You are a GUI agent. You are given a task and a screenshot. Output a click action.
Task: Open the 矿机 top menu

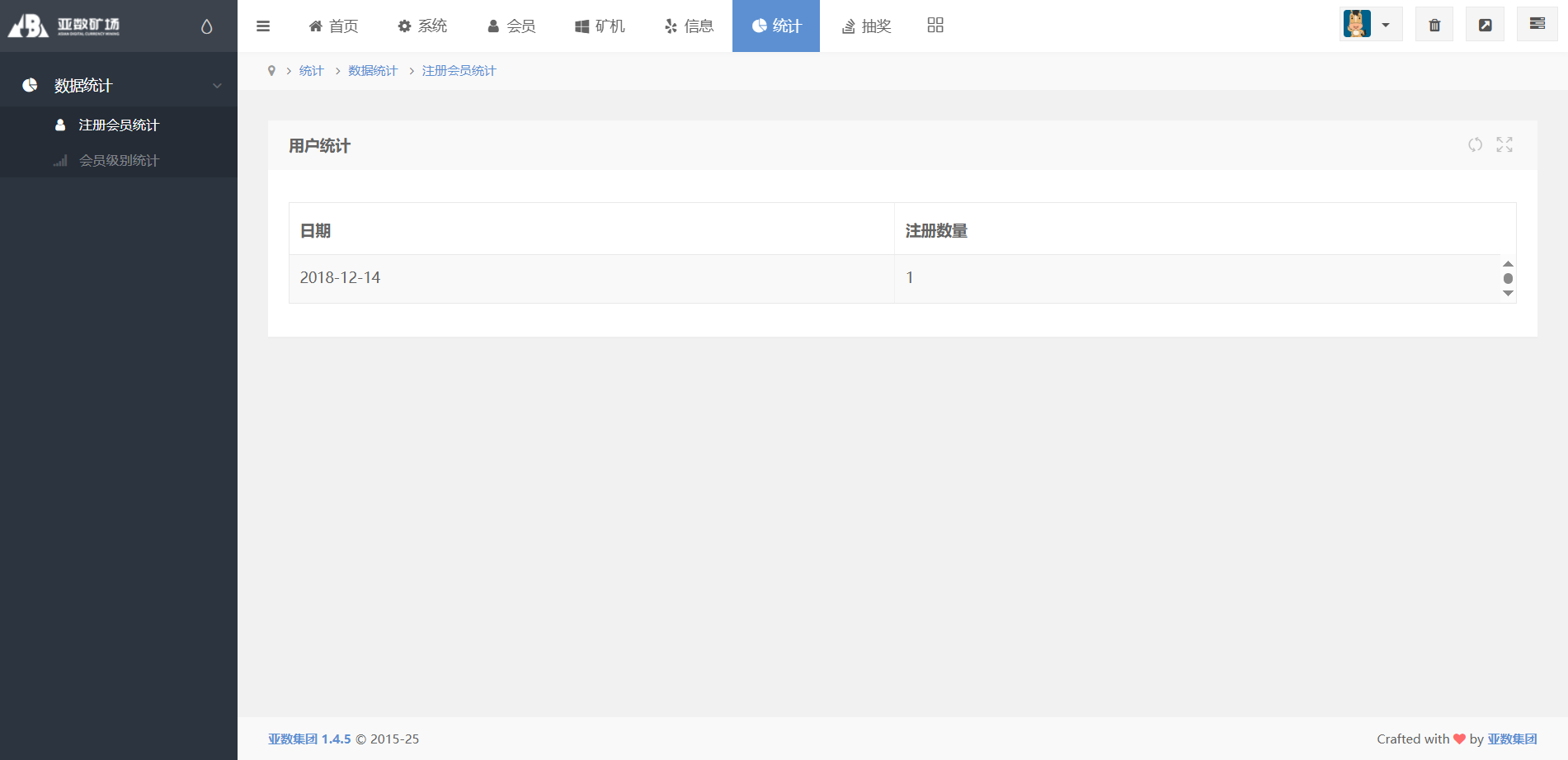[600, 26]
